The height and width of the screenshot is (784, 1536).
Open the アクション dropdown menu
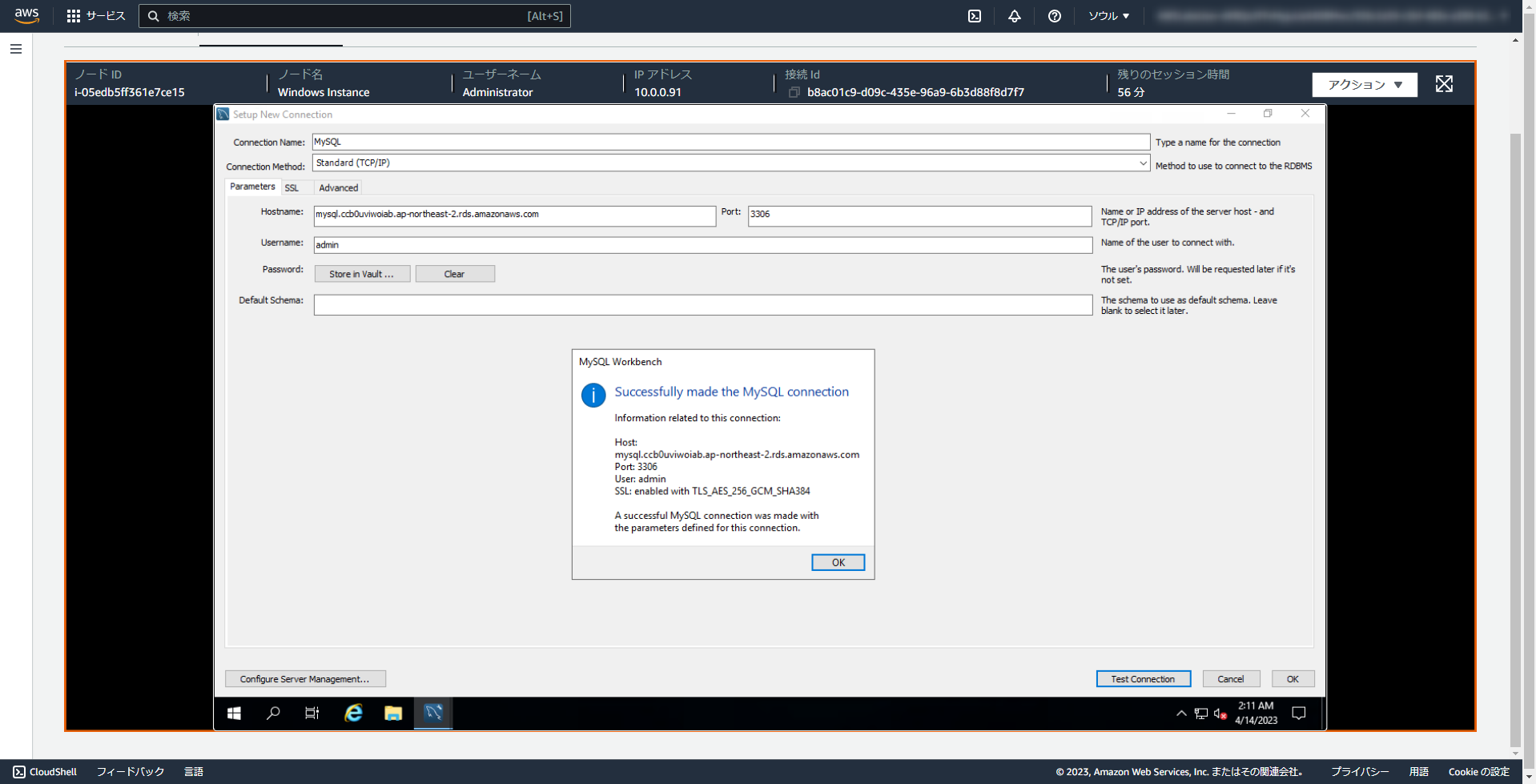point(1364,84)
